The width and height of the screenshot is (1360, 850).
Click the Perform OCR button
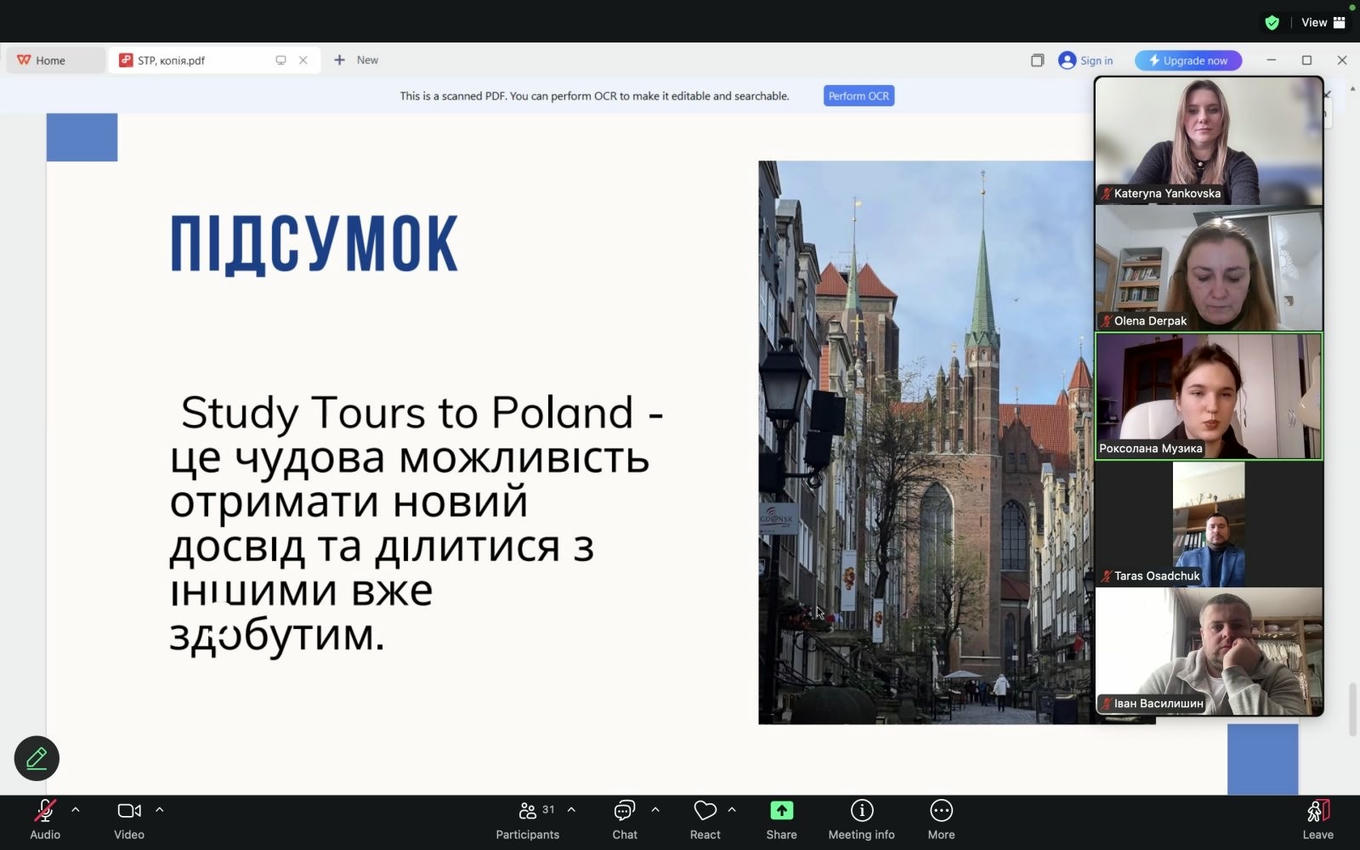pos(858,96)
